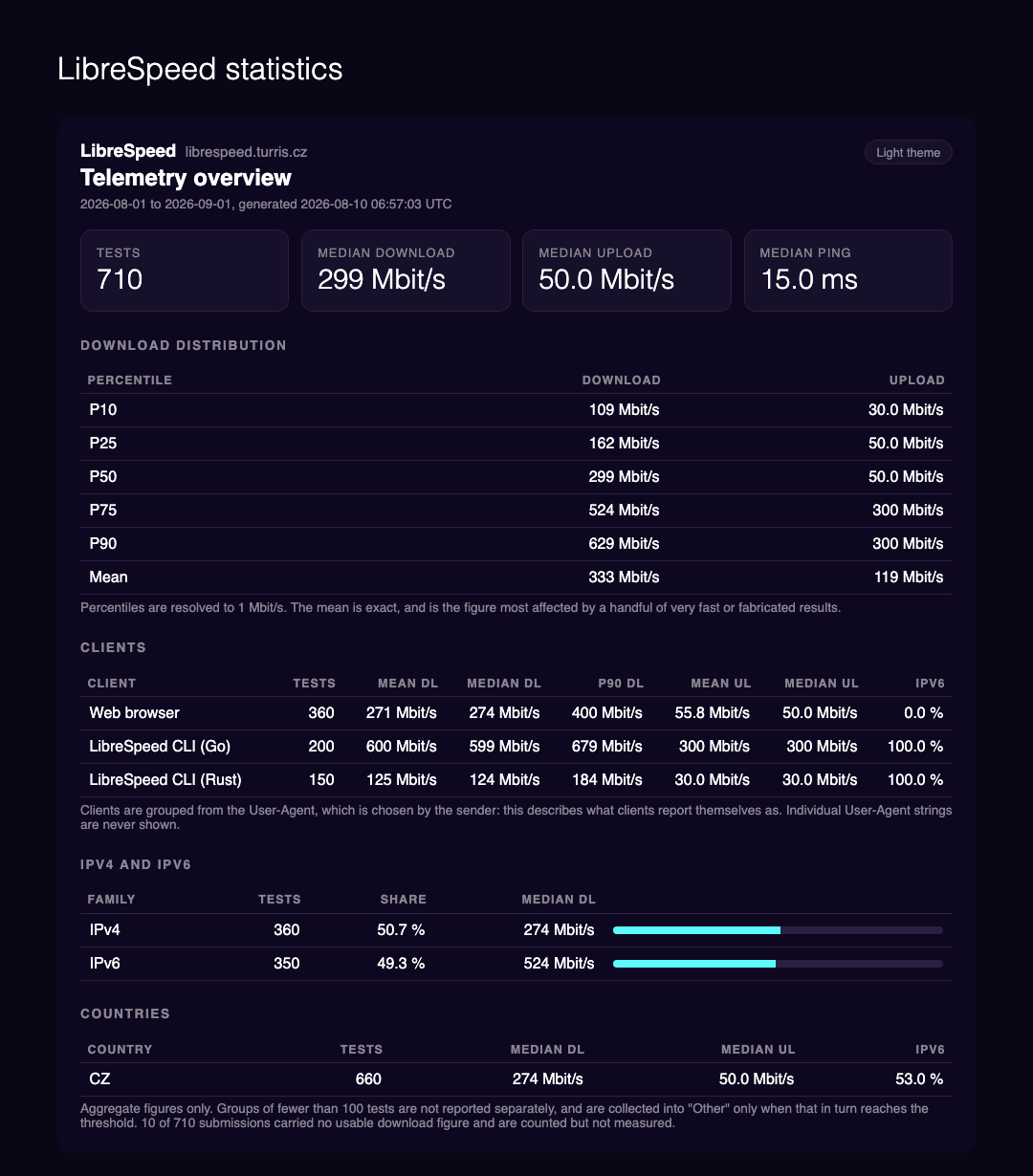Click the IPv4 and IPv6 section heading

pyautogui.click(x=136, y=865)
